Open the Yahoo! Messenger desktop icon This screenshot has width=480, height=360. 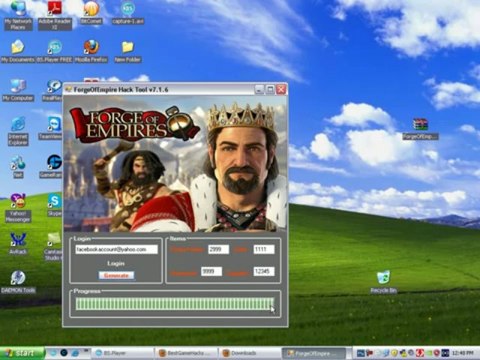[x=18, y=208]
